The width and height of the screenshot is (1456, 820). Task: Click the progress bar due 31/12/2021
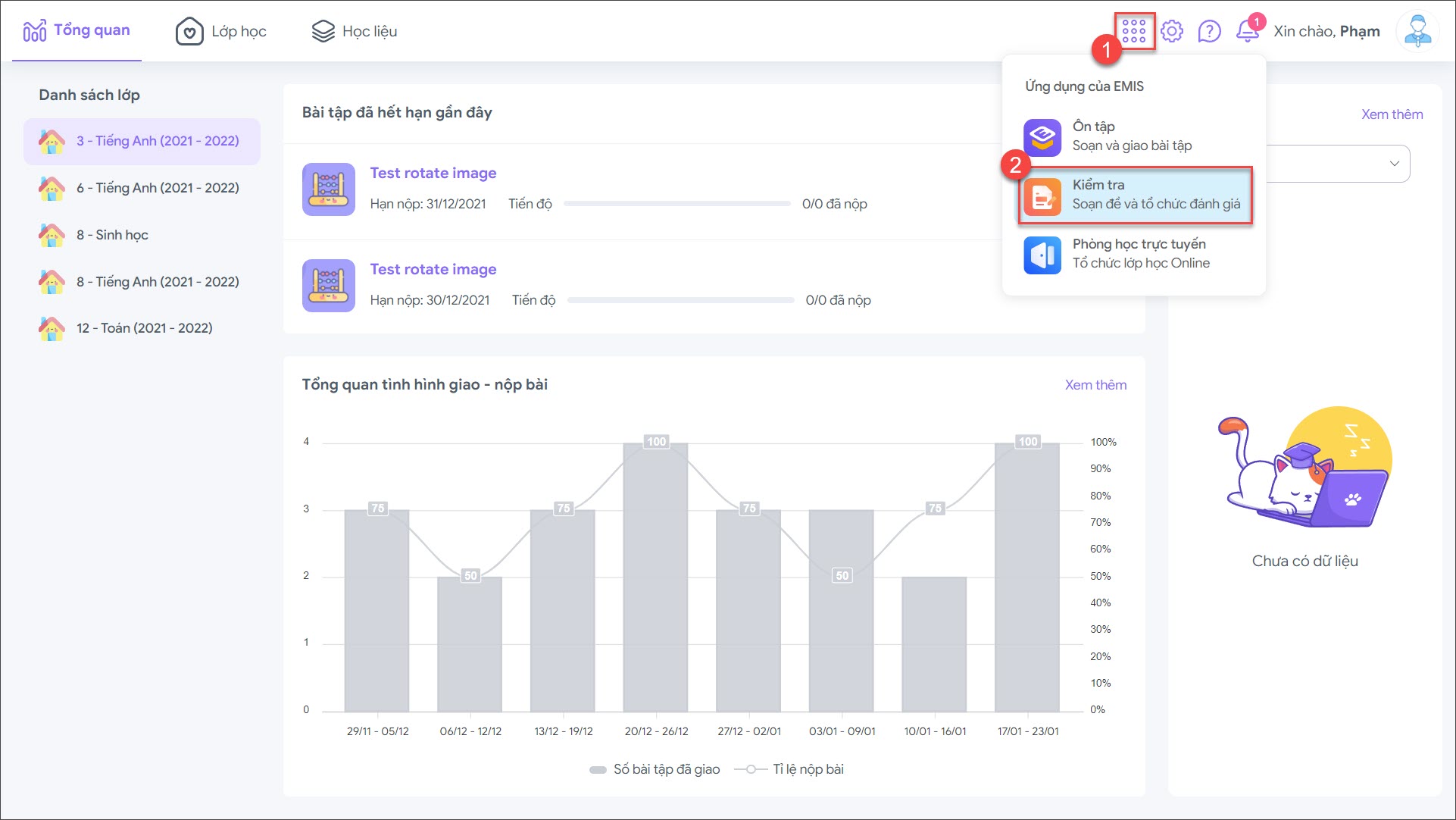click(676, 204)
